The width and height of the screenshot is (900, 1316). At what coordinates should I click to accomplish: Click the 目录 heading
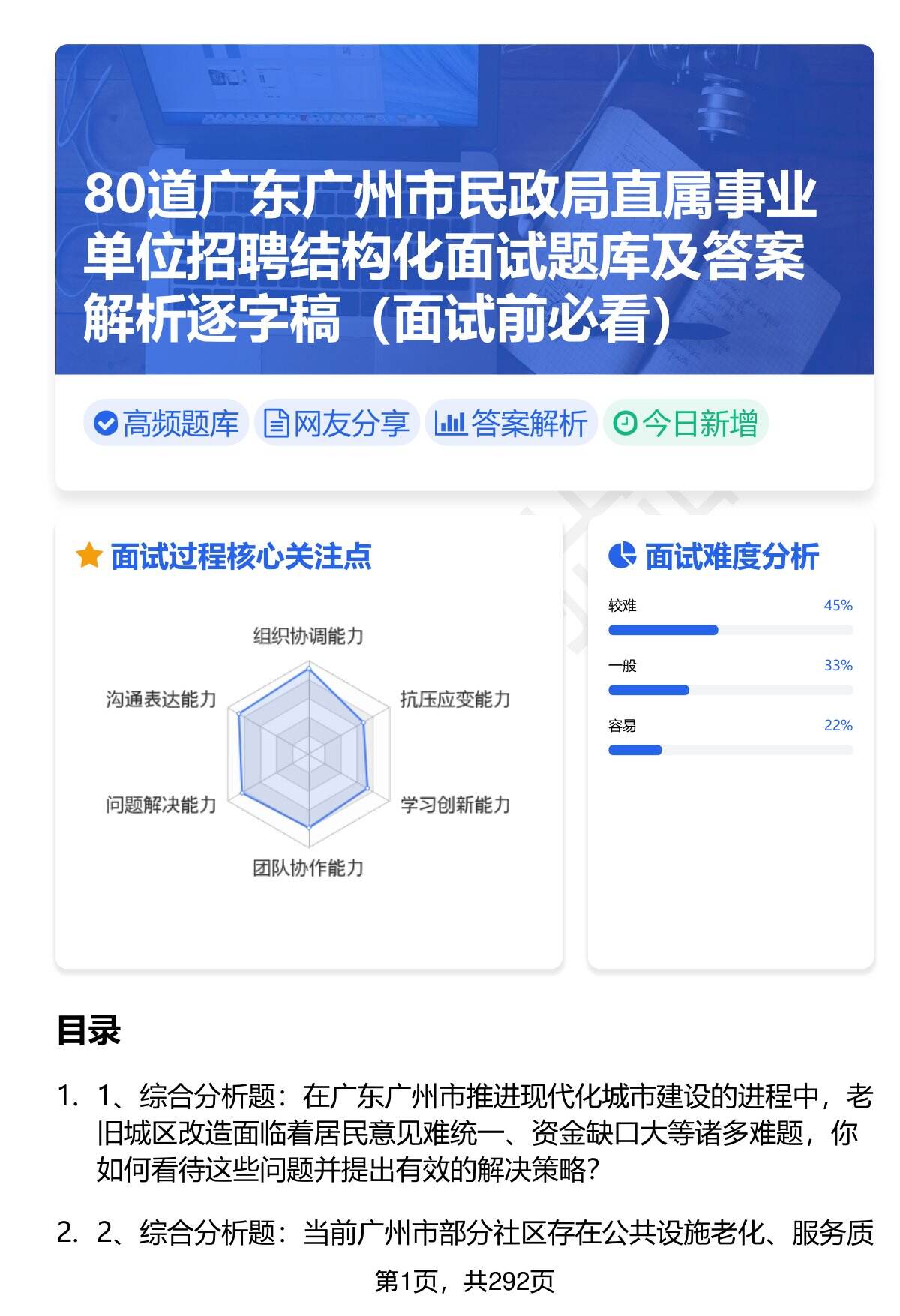click(88, 1031)
